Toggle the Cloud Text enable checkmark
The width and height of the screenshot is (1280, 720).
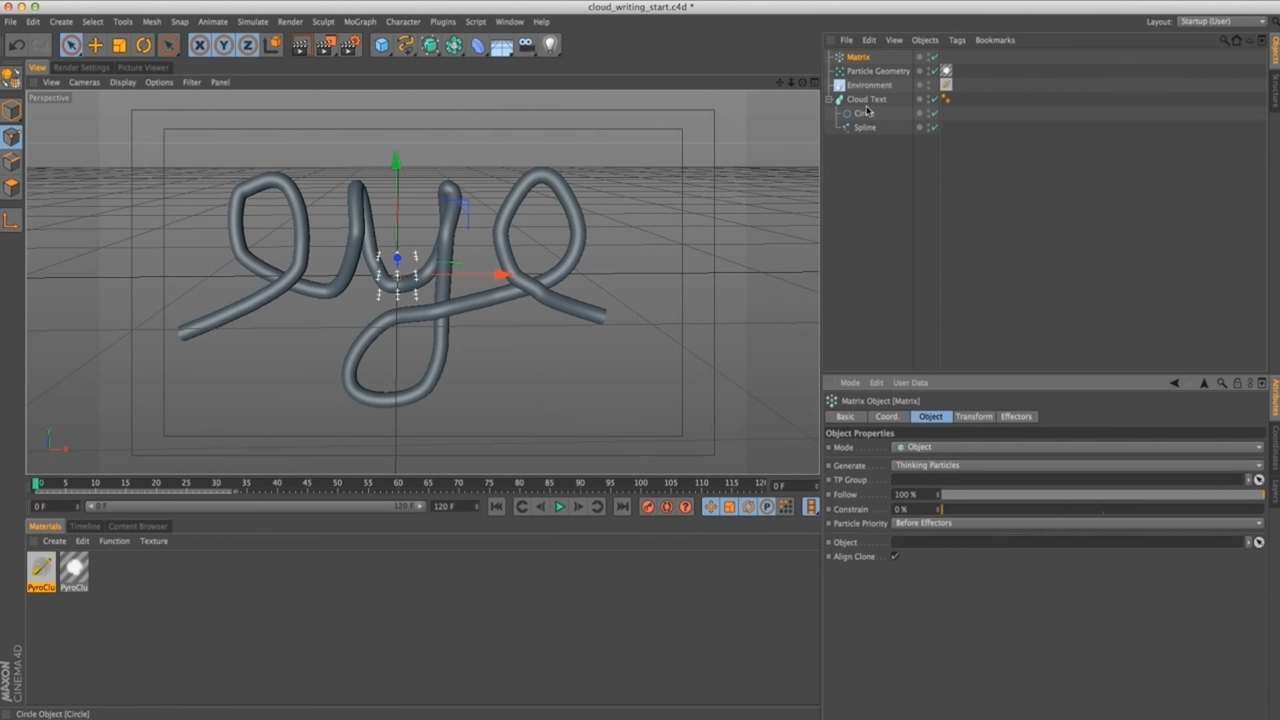934,99
